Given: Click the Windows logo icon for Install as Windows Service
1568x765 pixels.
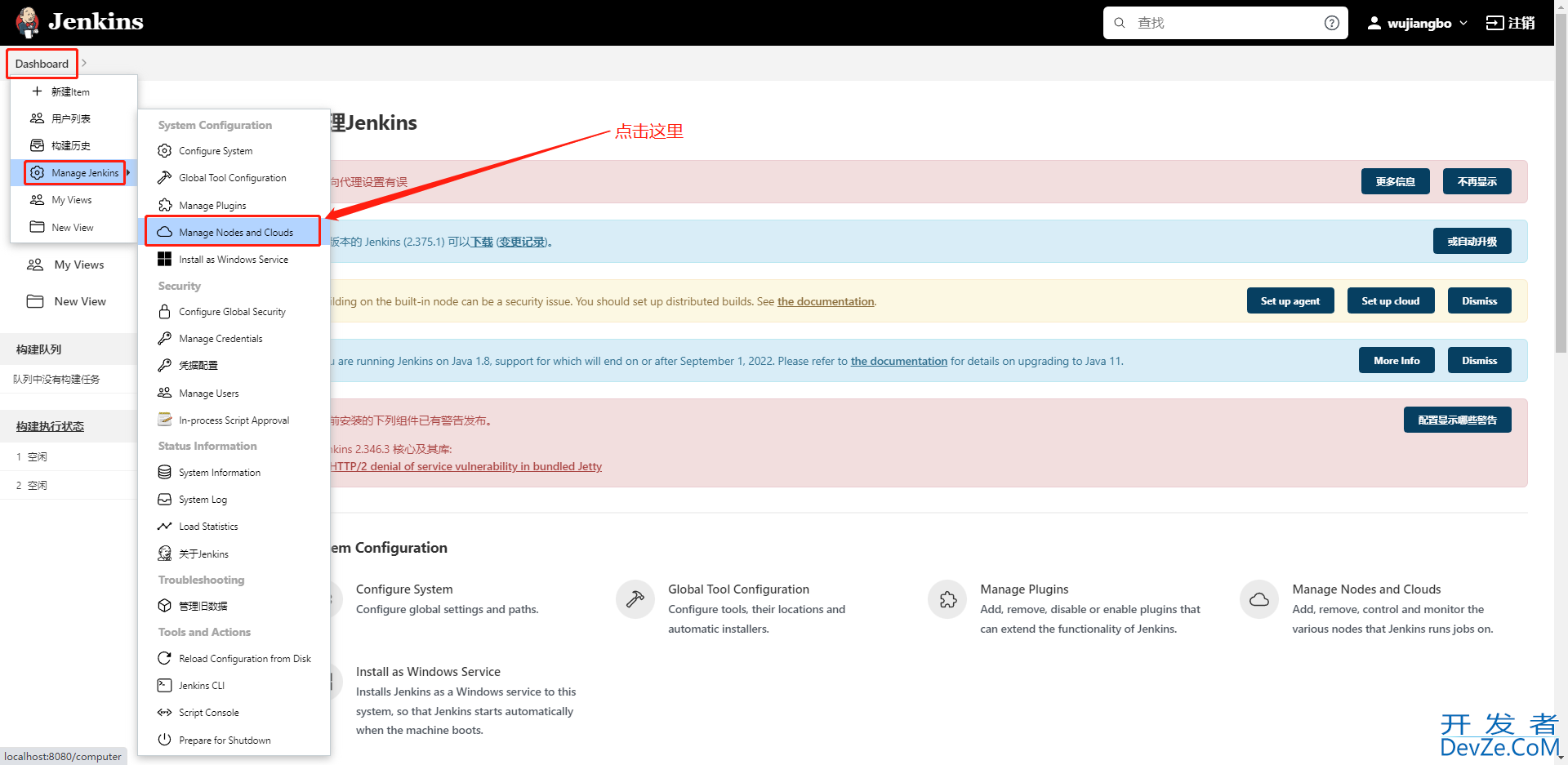Looking at the screenshot, I should click(x=164, y=259).
